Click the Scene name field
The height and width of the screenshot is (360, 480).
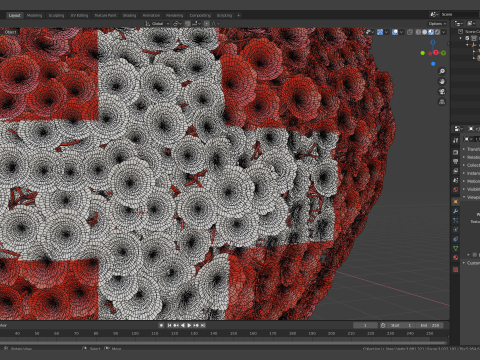[459, 14]
